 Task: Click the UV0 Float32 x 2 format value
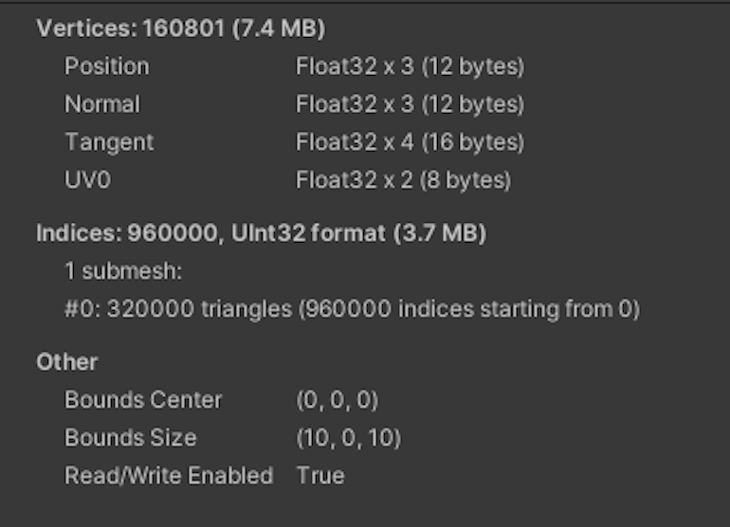403,180
